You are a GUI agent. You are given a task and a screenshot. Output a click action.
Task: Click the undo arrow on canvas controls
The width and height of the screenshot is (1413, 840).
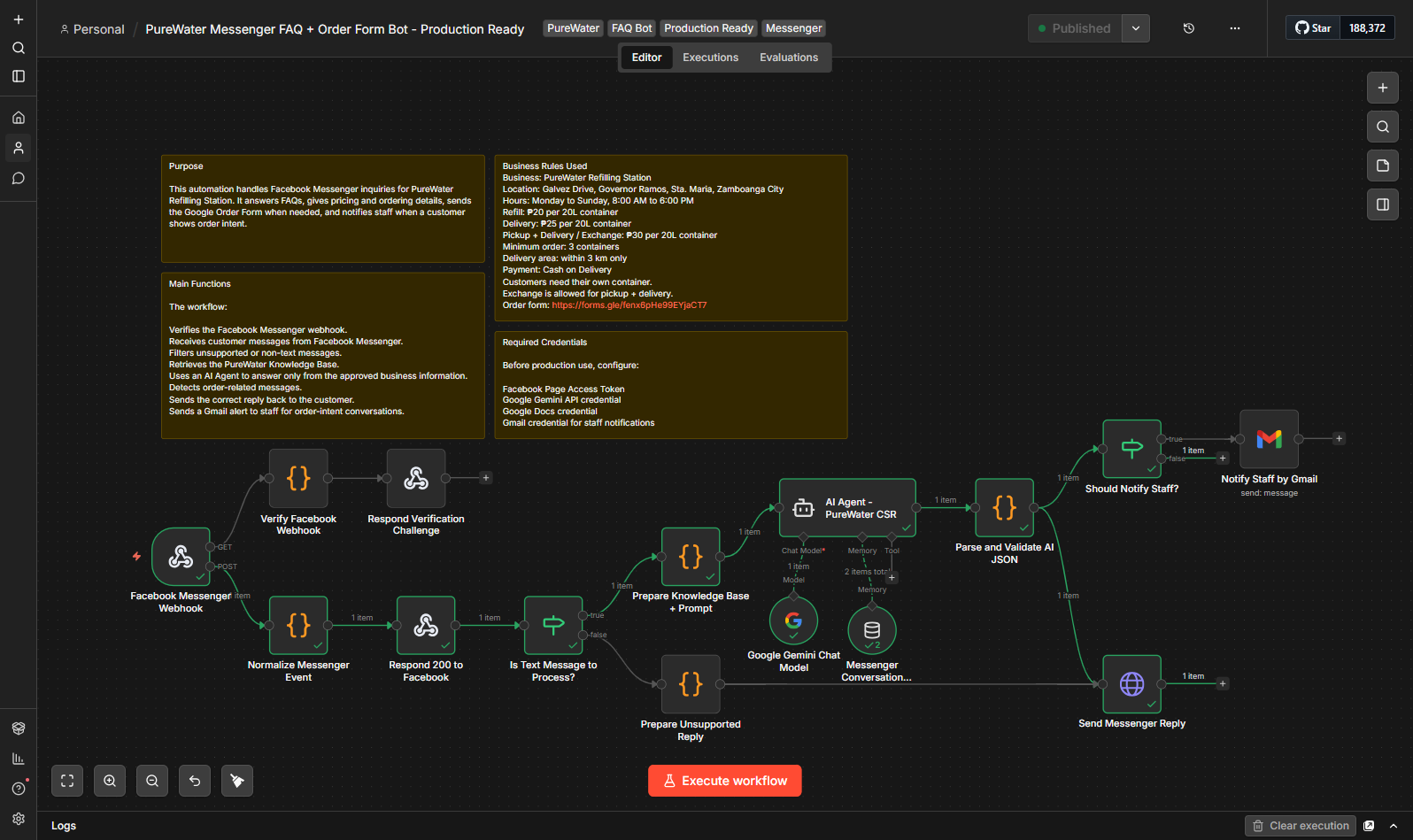pos(195,781)
